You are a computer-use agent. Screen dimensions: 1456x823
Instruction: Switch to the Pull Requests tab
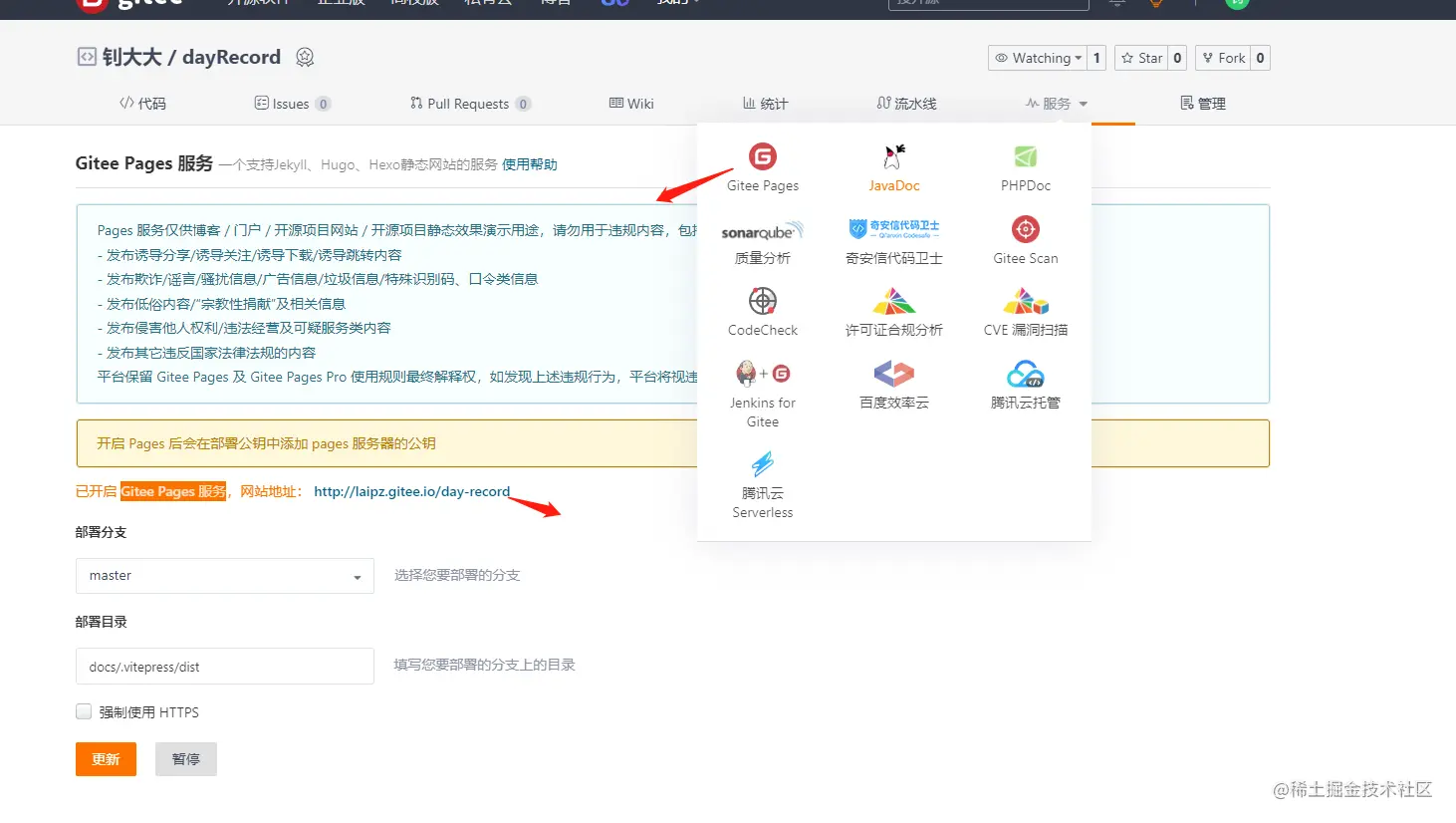pos(470,104)
